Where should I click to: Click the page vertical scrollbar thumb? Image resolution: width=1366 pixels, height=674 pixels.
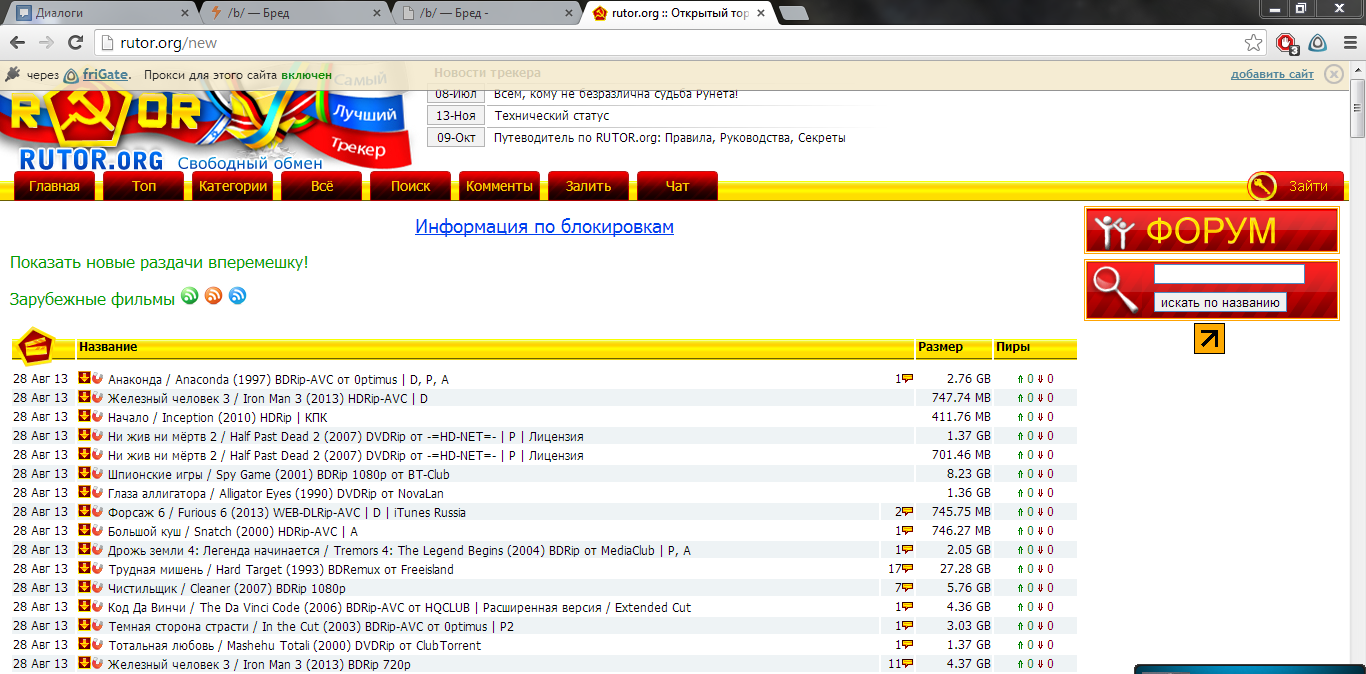(1358, 108)
